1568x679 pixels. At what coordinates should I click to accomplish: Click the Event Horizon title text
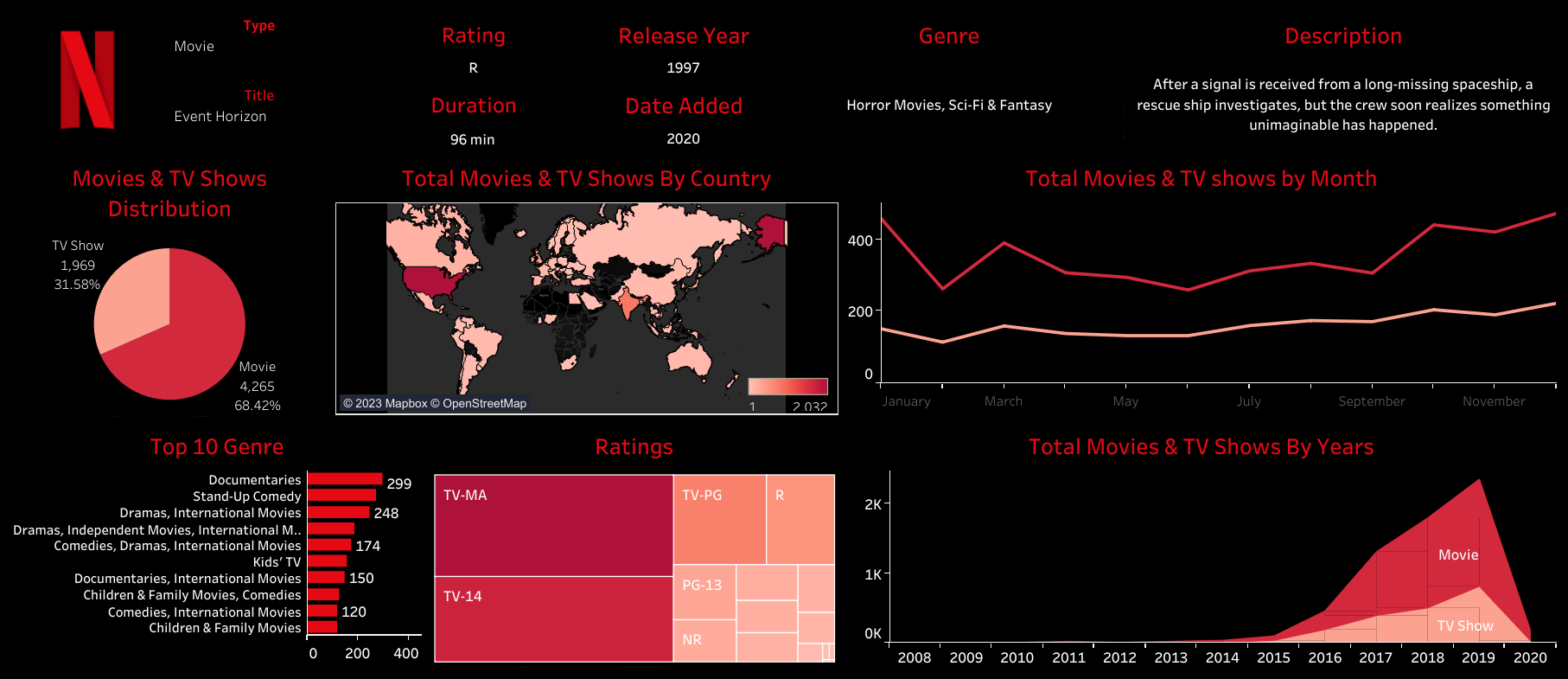tap(220, 116)
